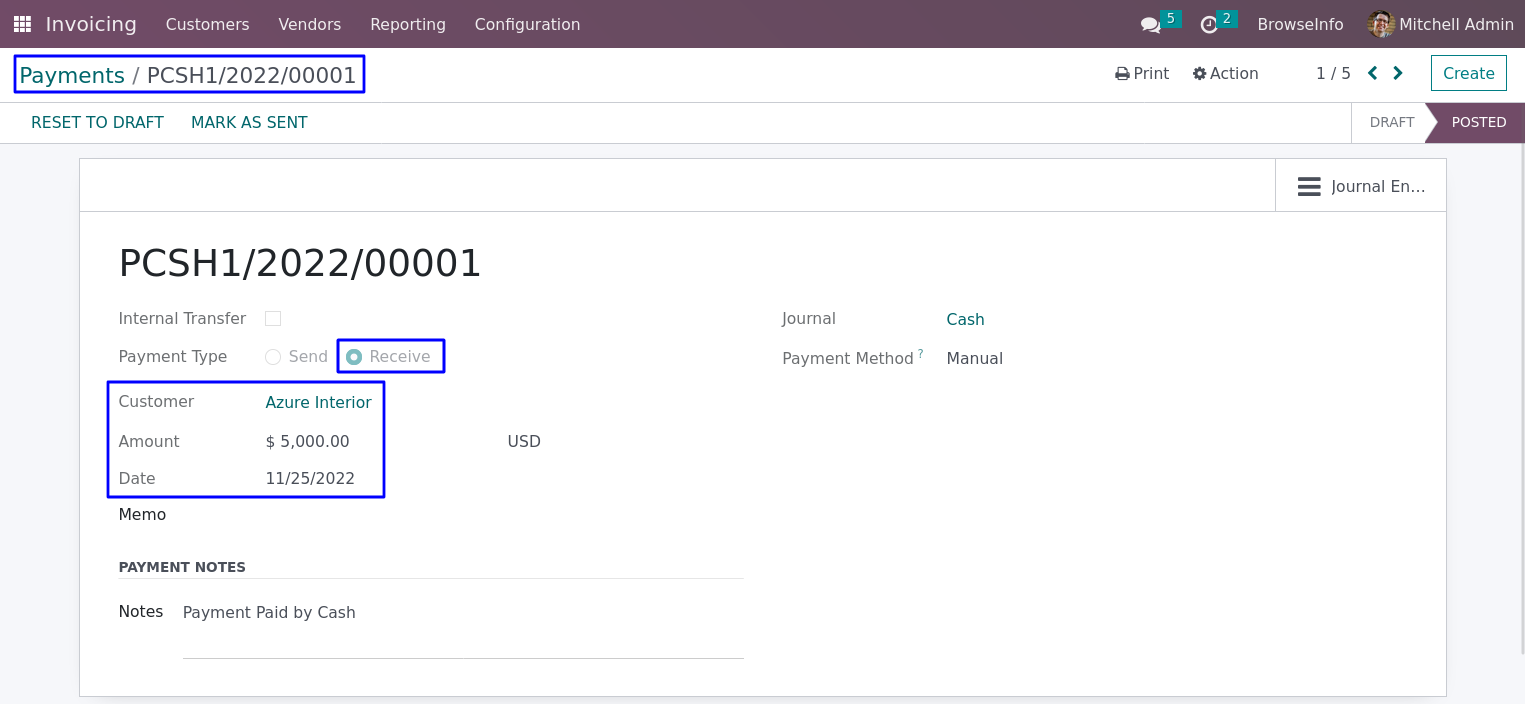
Task: Click the date 11/25/2022 value
Action: coord(310,478)
